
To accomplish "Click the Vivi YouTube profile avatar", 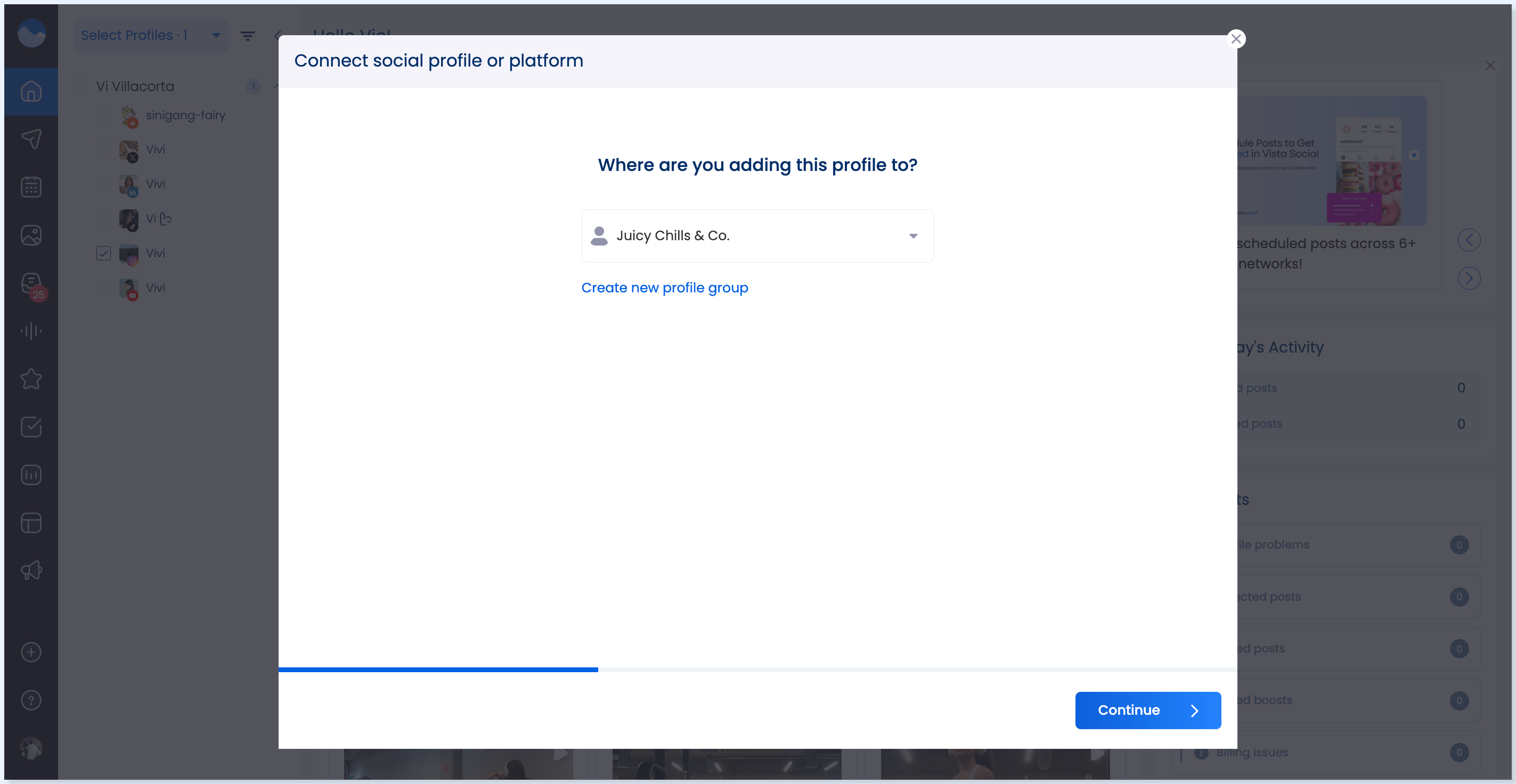I will (x=129, y=289).
